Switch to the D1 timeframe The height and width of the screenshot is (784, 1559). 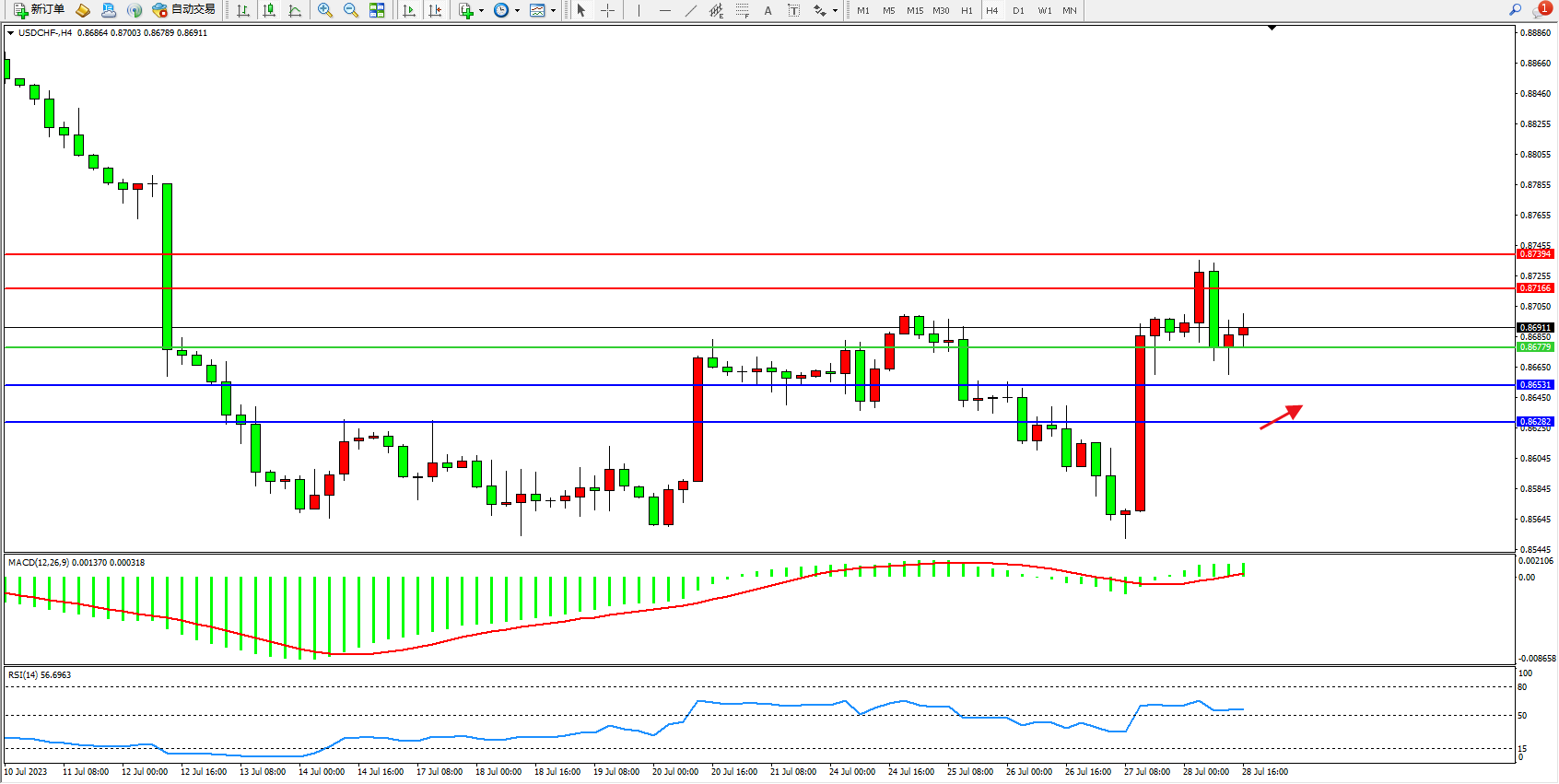click(x=1018, y=11)
